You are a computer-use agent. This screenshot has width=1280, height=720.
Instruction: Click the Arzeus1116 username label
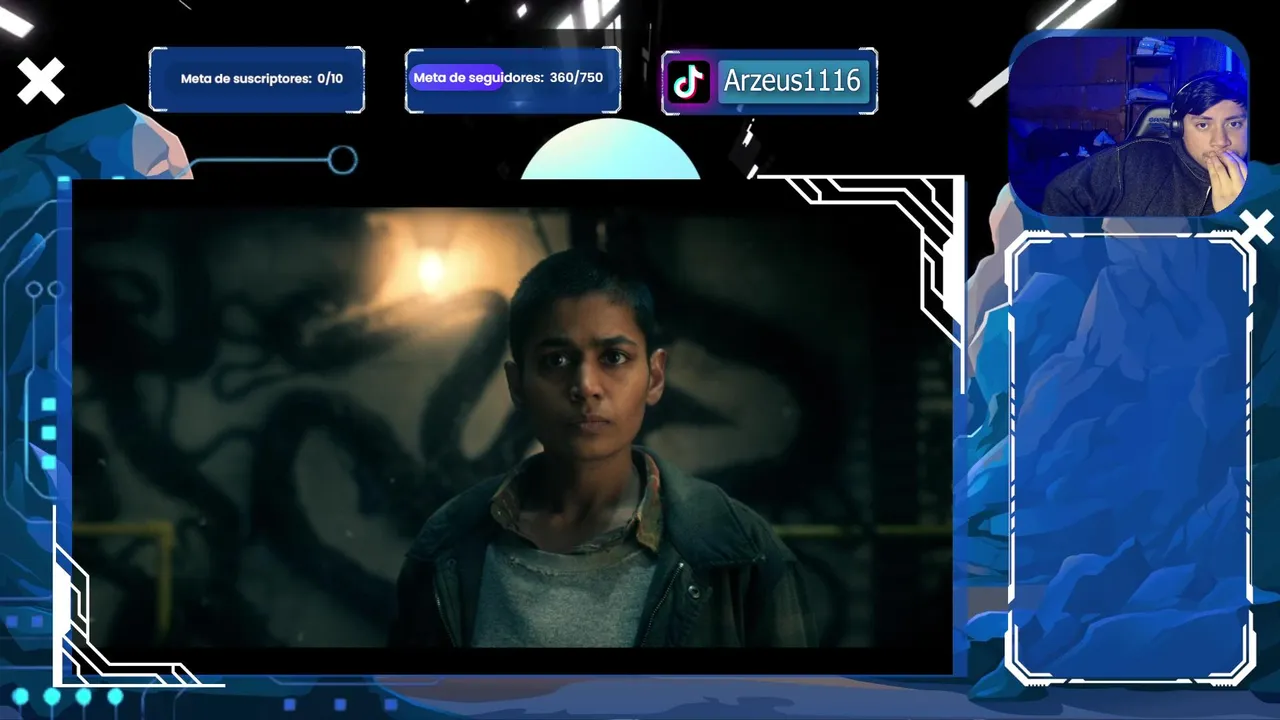click(792, 81)
